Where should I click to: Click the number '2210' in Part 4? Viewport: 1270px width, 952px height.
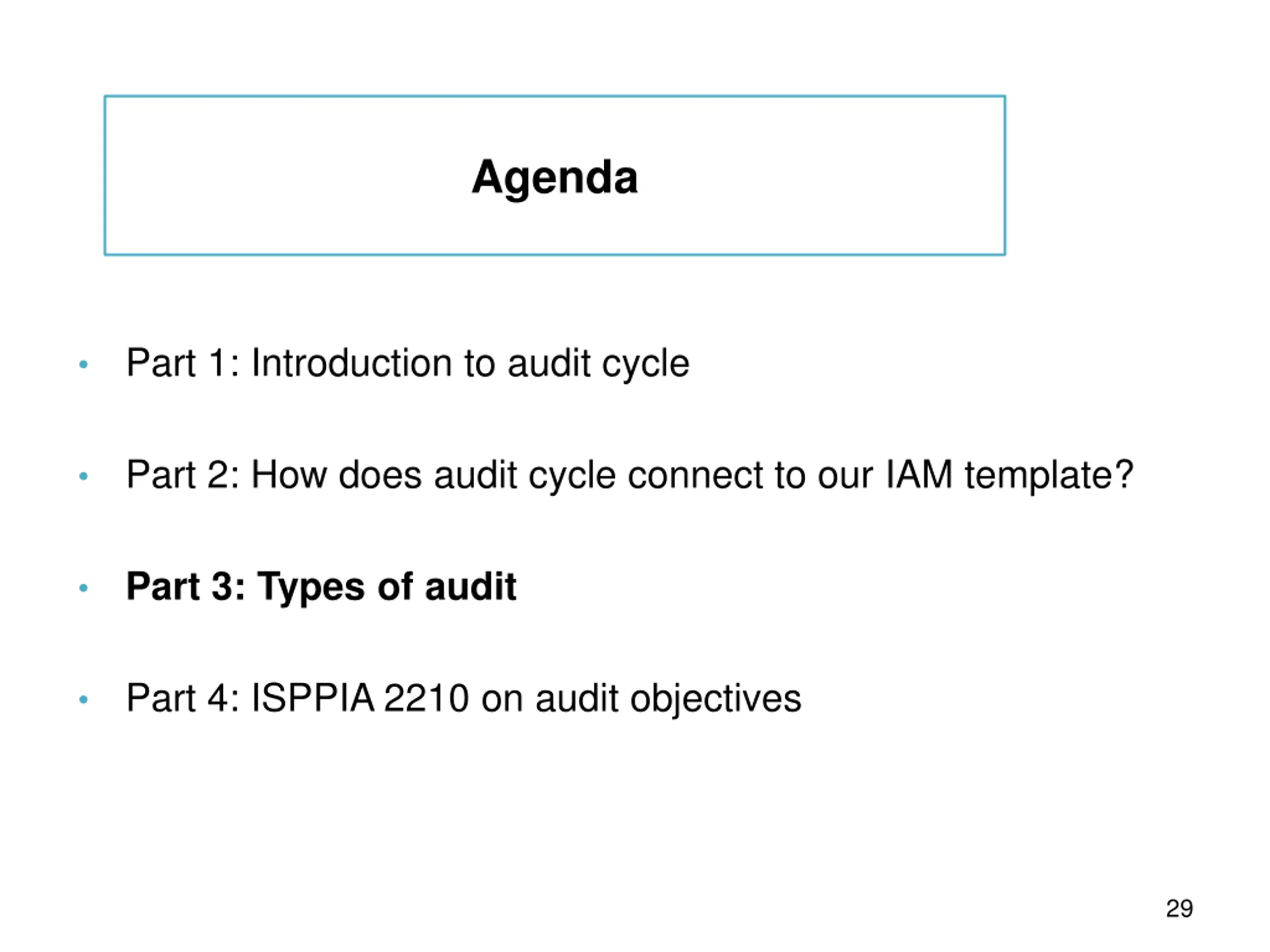pyautogui.click(x=426, y=698)
